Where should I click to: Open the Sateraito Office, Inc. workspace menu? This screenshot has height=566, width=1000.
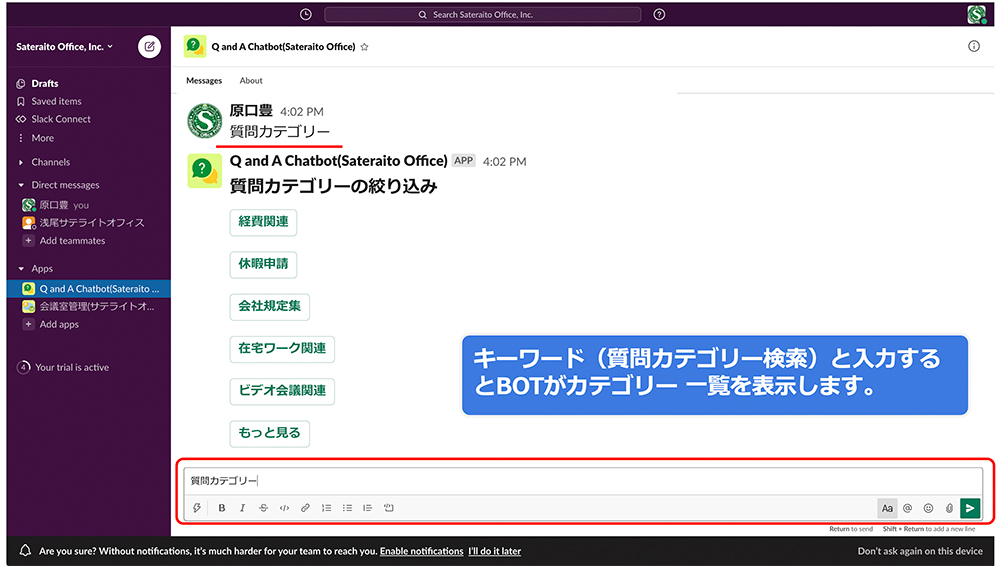click(x=64, y=47)
